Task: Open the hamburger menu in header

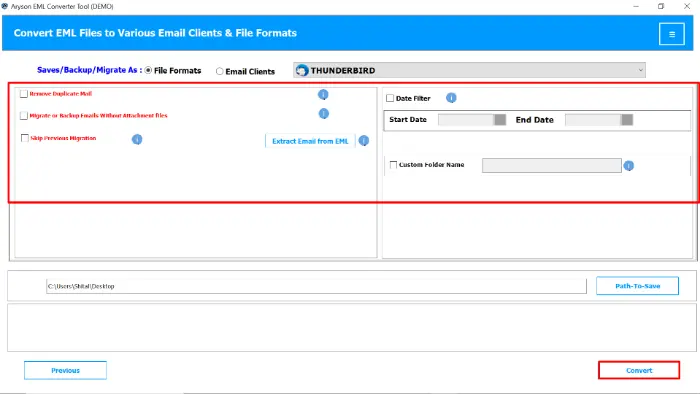Action: pos(671,34)
